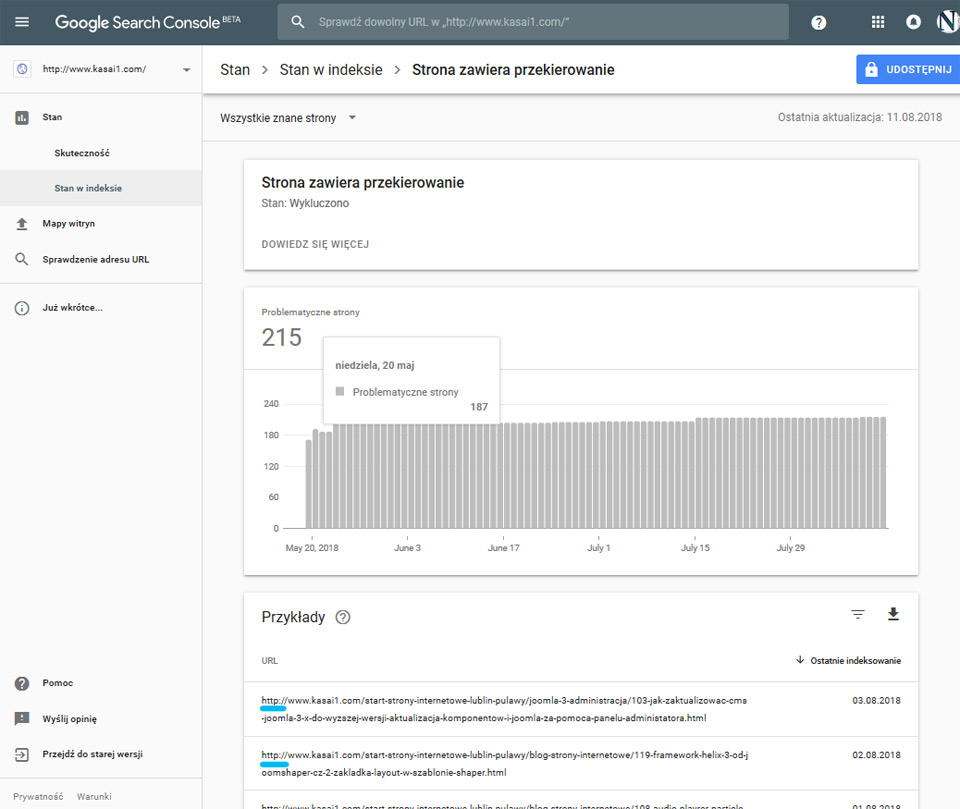This screenshot has height=809, width=960.
Task: Open the Wszystkie znane strony filter dropdown
Action: pos(288,118)
